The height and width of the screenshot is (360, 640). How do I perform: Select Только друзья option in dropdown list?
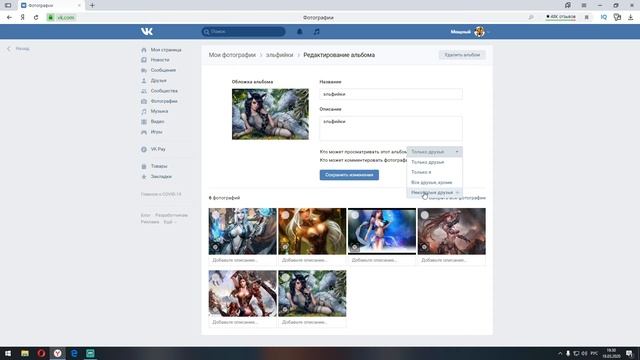(434, 162)
